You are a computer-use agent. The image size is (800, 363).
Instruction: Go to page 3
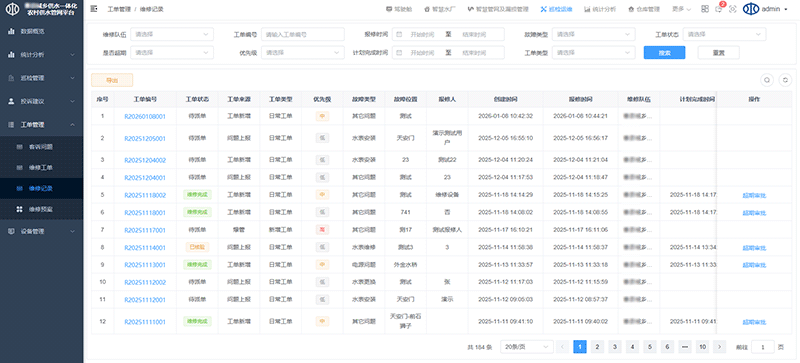[615, 347]
